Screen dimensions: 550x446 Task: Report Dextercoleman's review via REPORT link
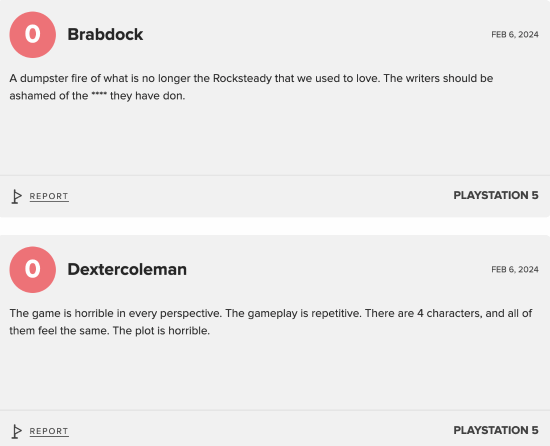[x=49, y=431]
